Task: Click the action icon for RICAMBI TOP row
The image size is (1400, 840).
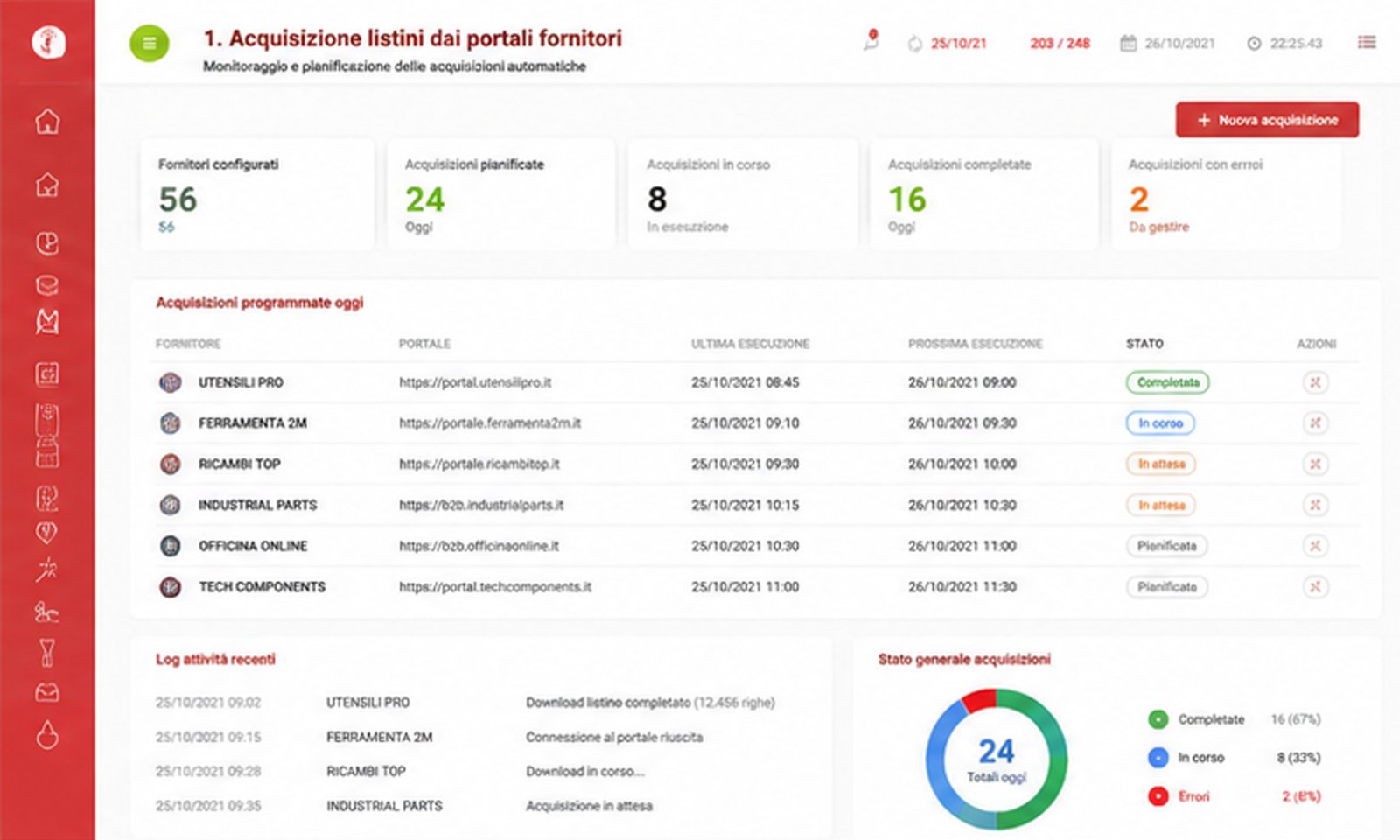Action: click(x=1314, y=464)
